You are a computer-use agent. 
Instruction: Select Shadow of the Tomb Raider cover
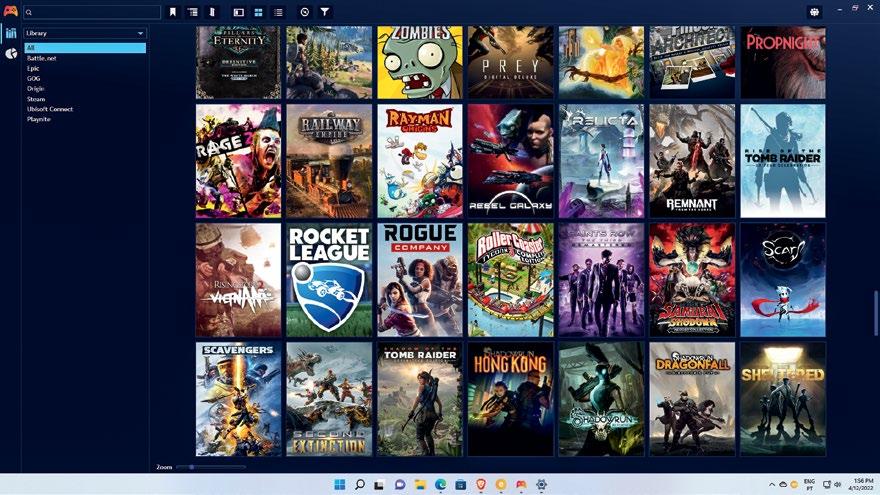[420, 399]
